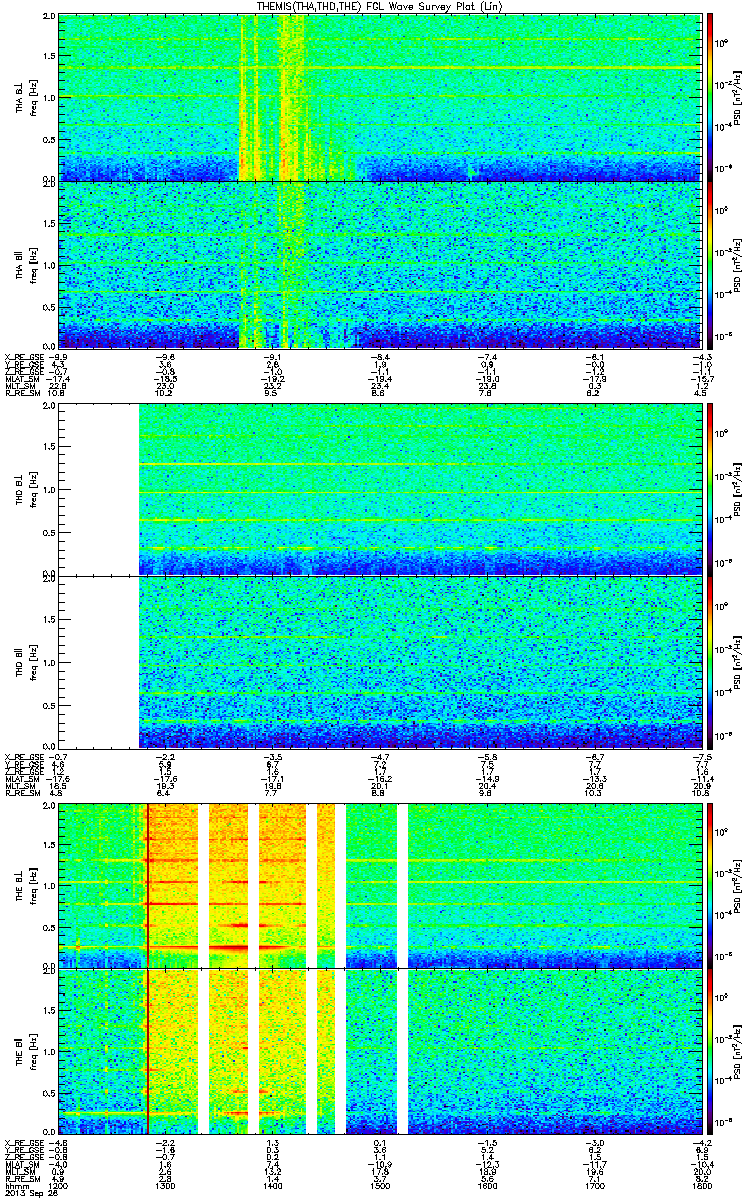Click the PSD color bar beside THD B-parallel
This screenshot has width=750, height=1200.
710,661
